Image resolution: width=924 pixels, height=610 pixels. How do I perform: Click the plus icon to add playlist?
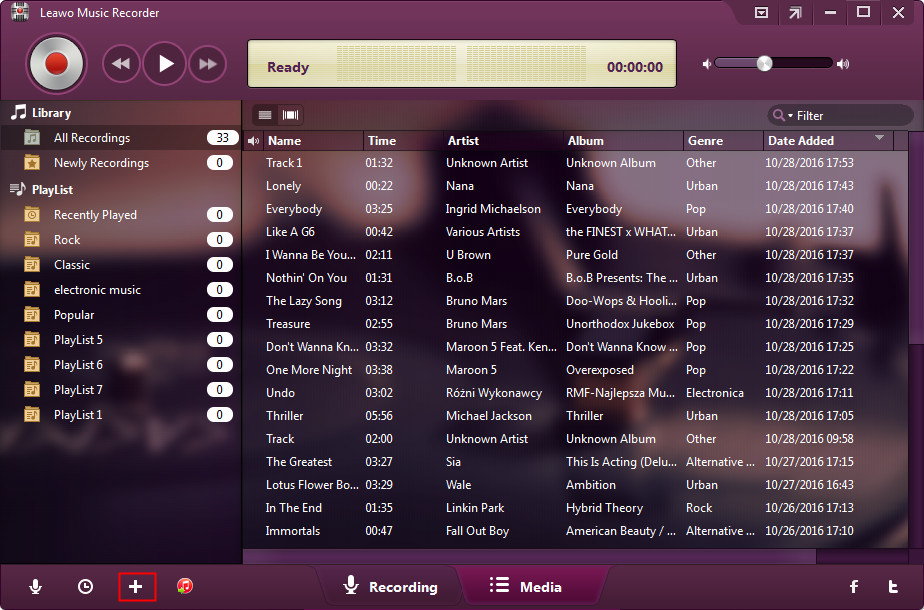click(x=136, y=587)
